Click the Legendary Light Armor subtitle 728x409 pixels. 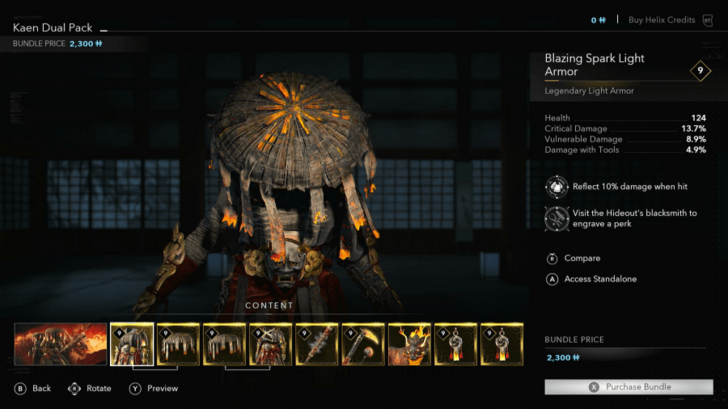(x=589, y=91)
